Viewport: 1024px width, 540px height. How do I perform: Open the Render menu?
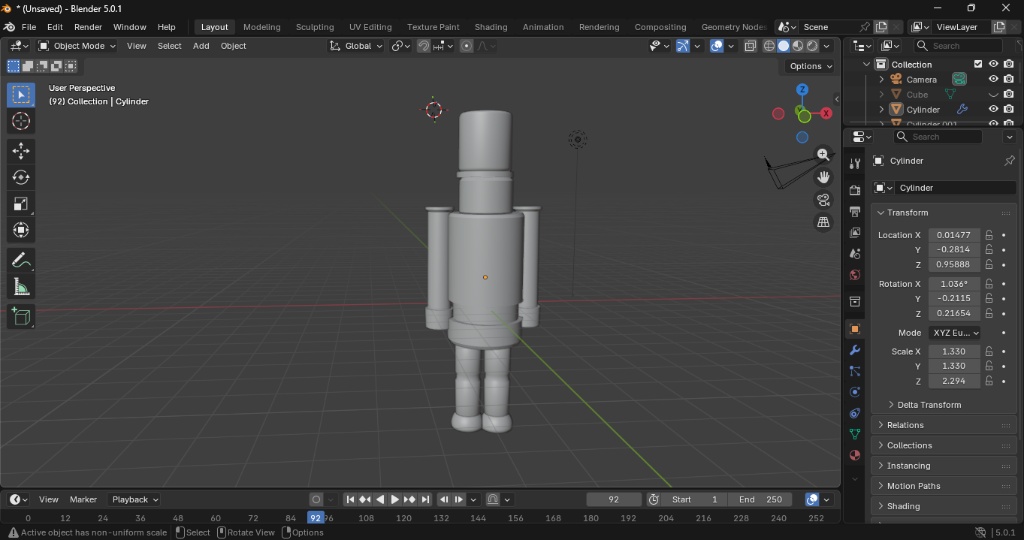[88, 27]
